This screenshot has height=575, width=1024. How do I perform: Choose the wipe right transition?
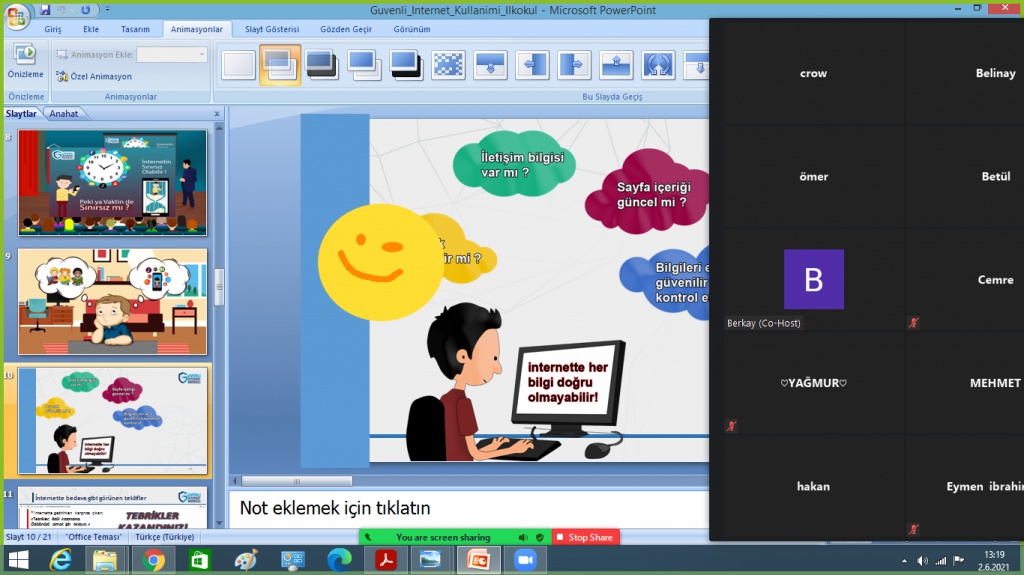coord(574,65)
